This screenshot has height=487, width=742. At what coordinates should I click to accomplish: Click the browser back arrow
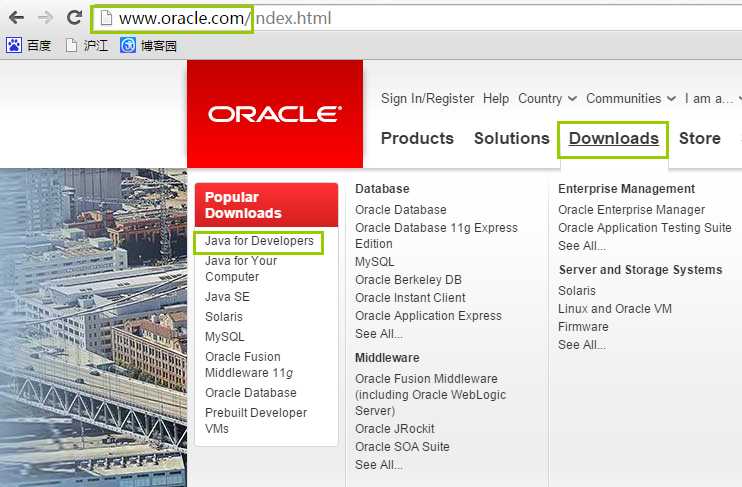(16, 18)
